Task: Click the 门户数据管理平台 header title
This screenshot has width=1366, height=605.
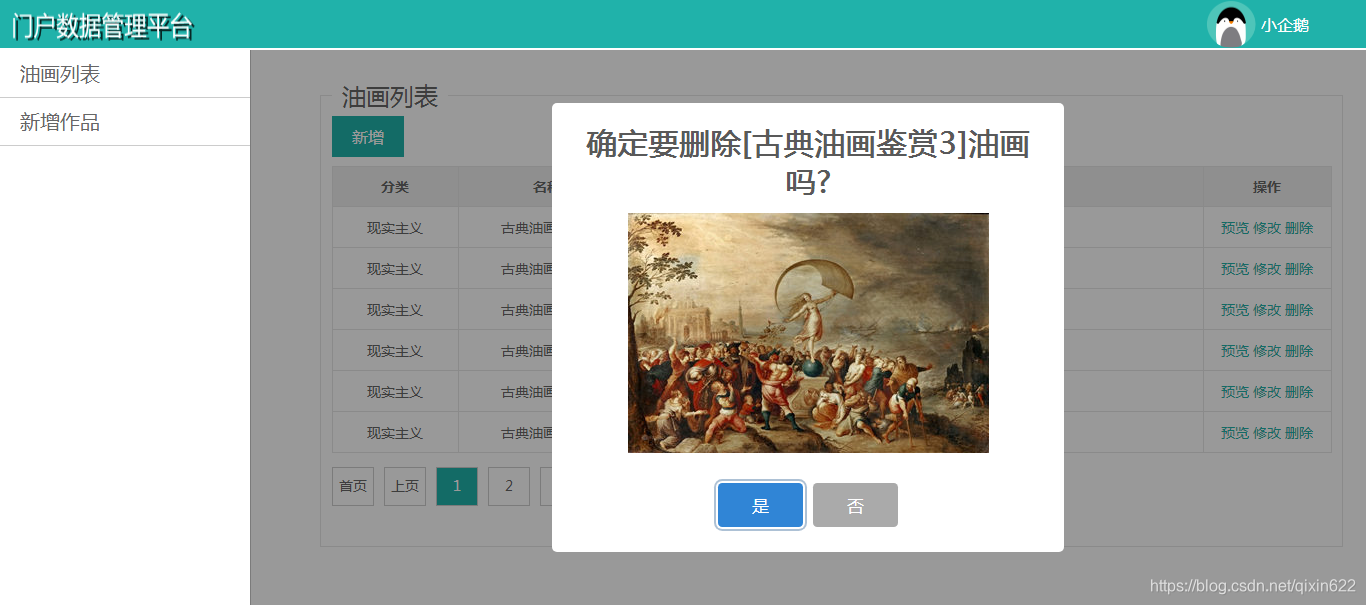Action: (102, 26)
